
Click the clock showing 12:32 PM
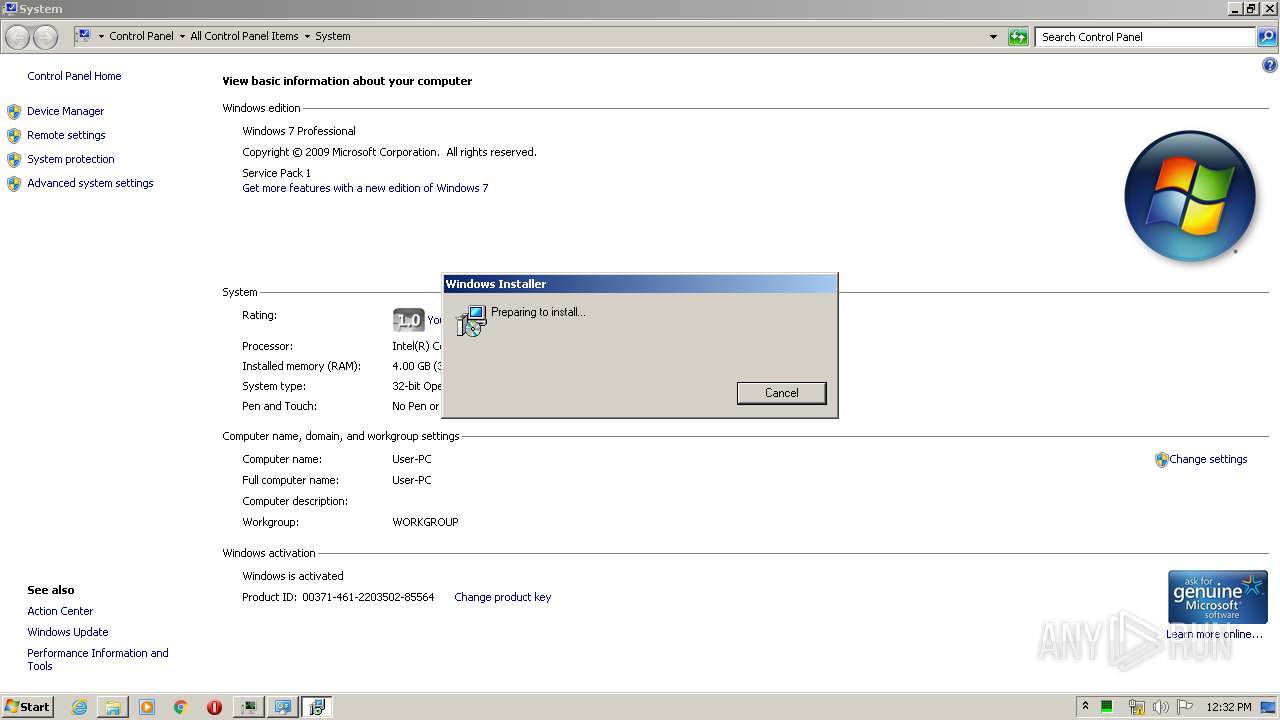tap(1229, 707)
